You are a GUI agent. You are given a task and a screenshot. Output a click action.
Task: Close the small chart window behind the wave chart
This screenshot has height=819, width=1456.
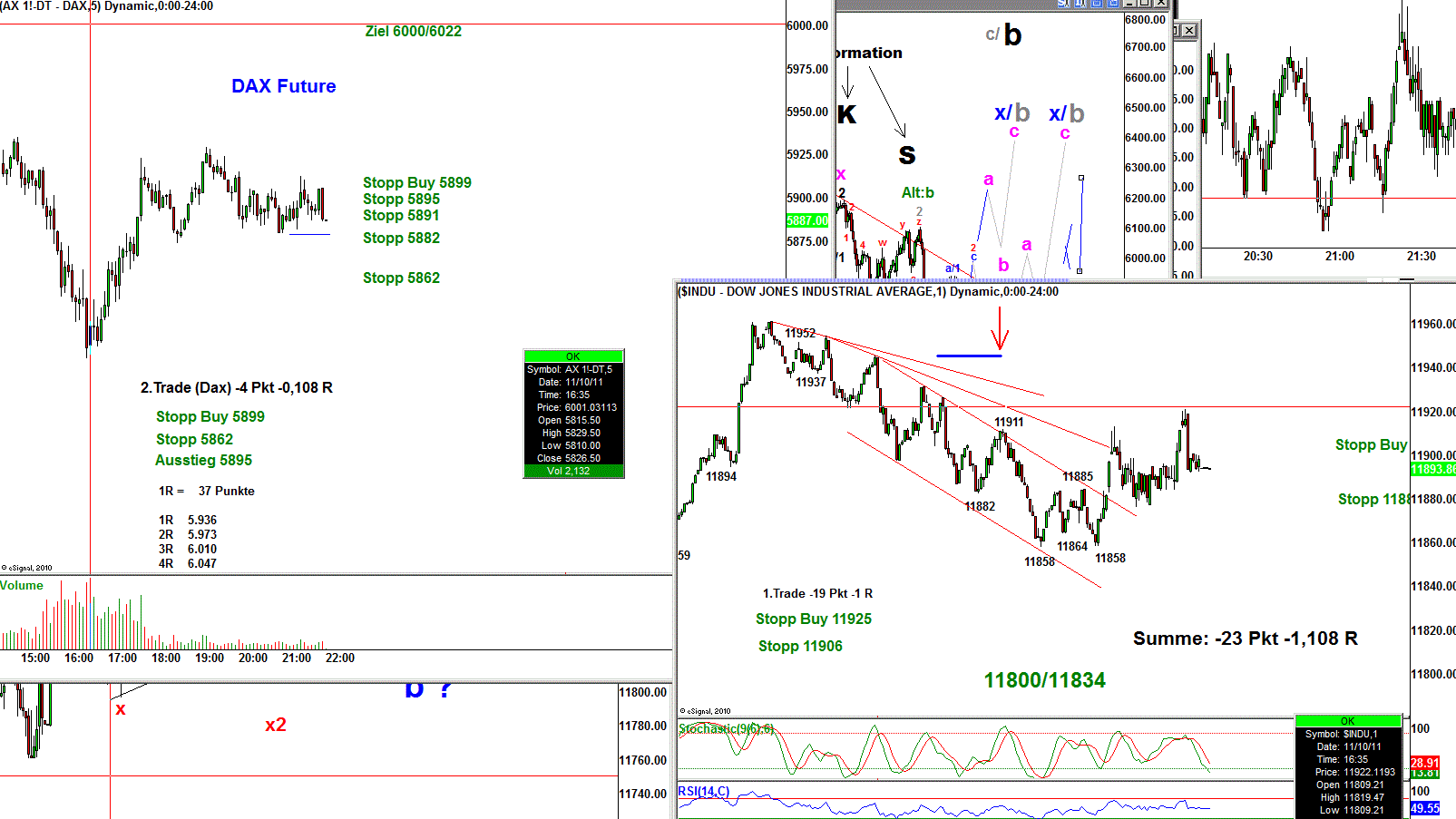coord(1188,31)
